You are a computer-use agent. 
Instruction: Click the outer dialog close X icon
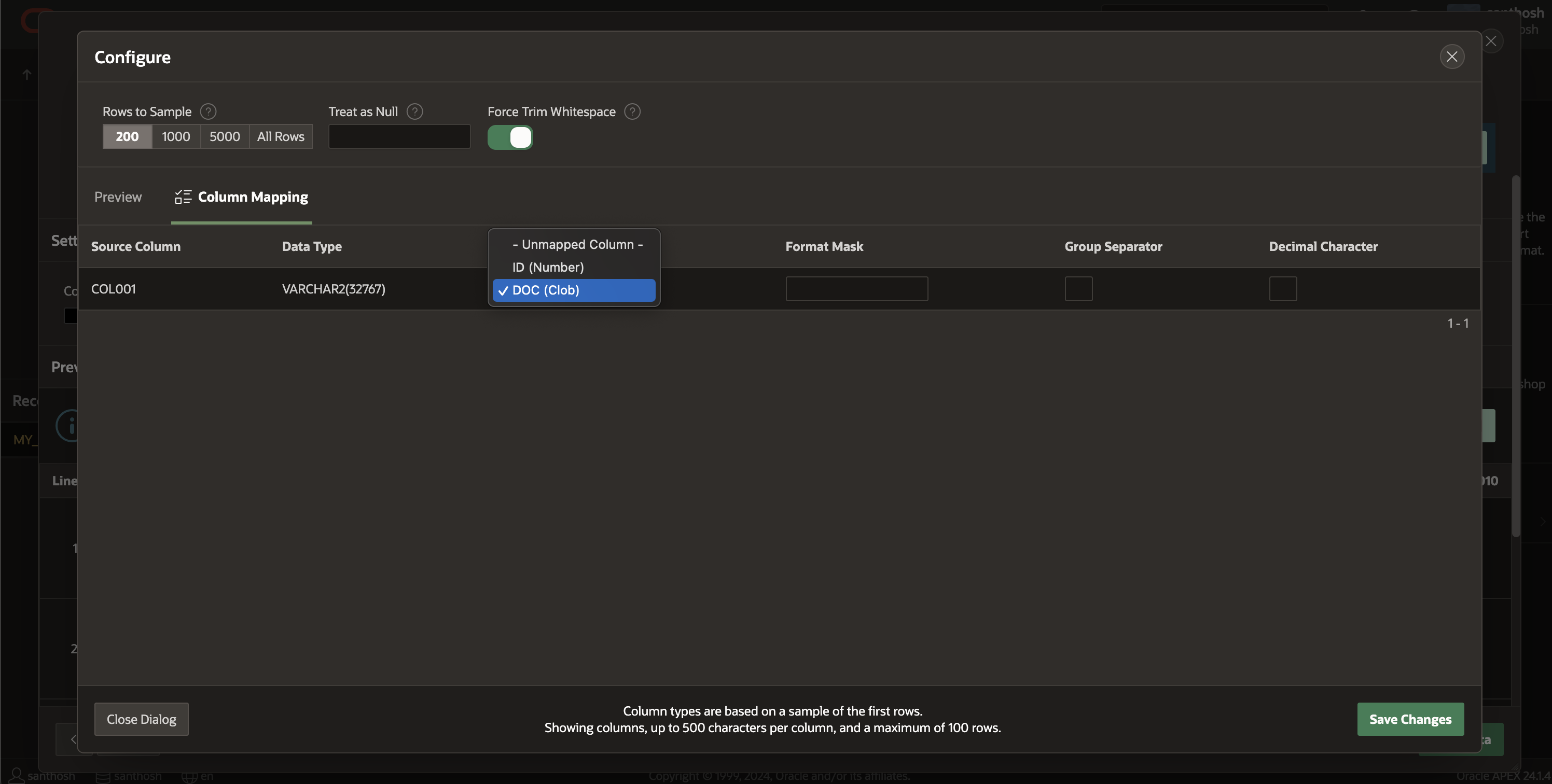(1491, 41)
